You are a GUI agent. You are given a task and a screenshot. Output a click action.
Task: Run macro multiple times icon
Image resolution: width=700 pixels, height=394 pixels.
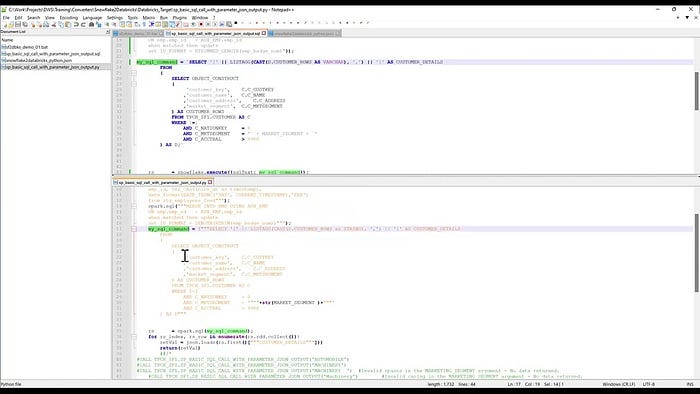pyautogui.click(x=221, y=24)
